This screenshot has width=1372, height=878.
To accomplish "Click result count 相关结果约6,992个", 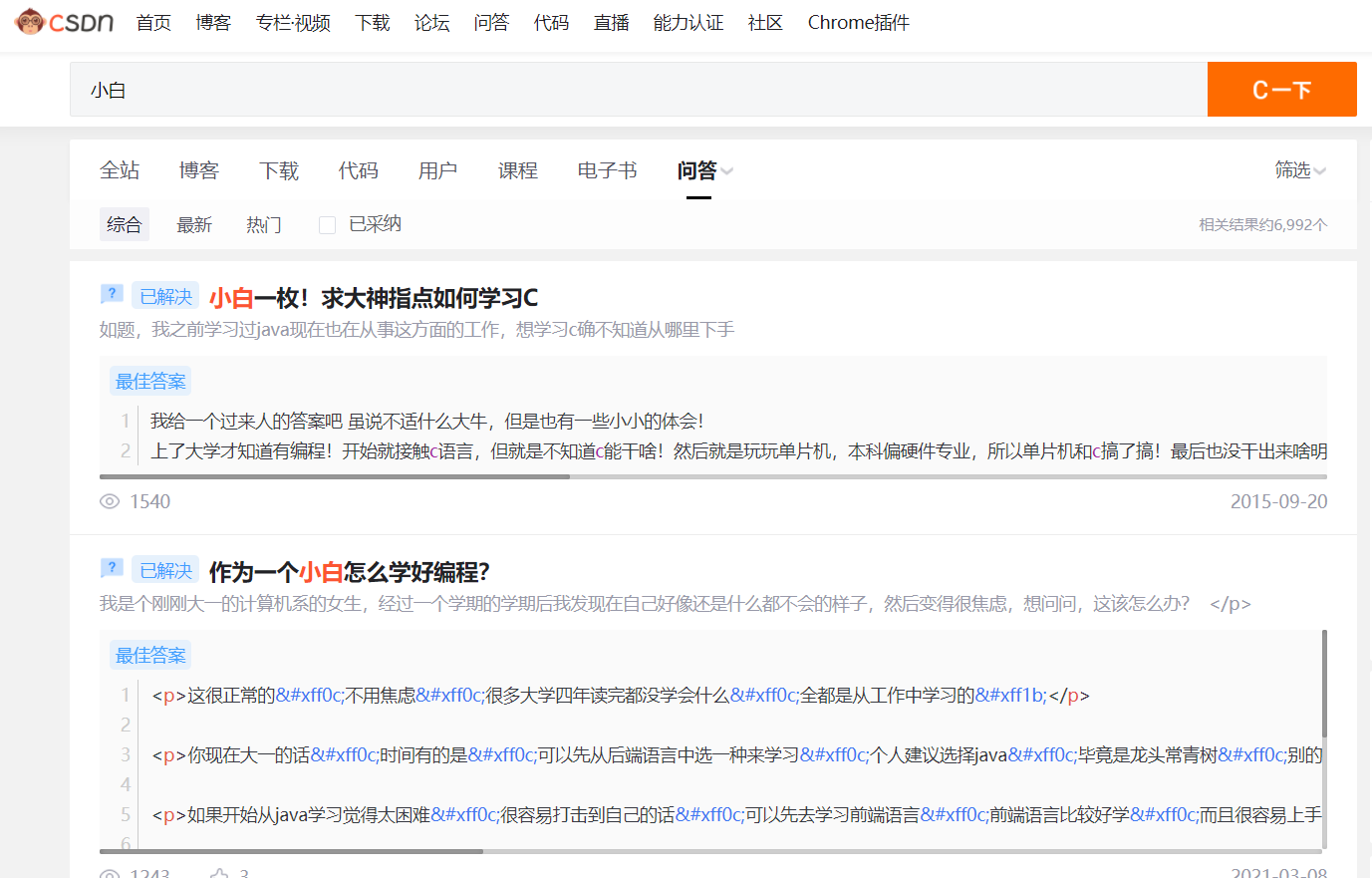I will 1263,225.
